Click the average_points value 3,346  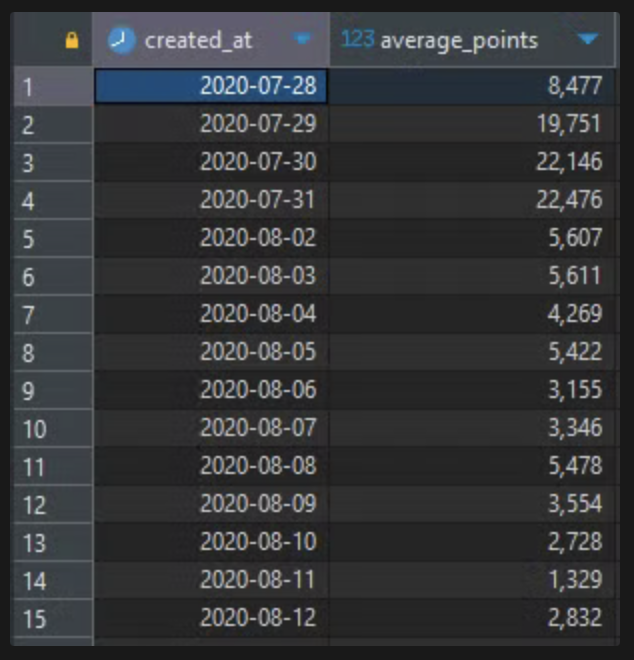coord(472,428)
